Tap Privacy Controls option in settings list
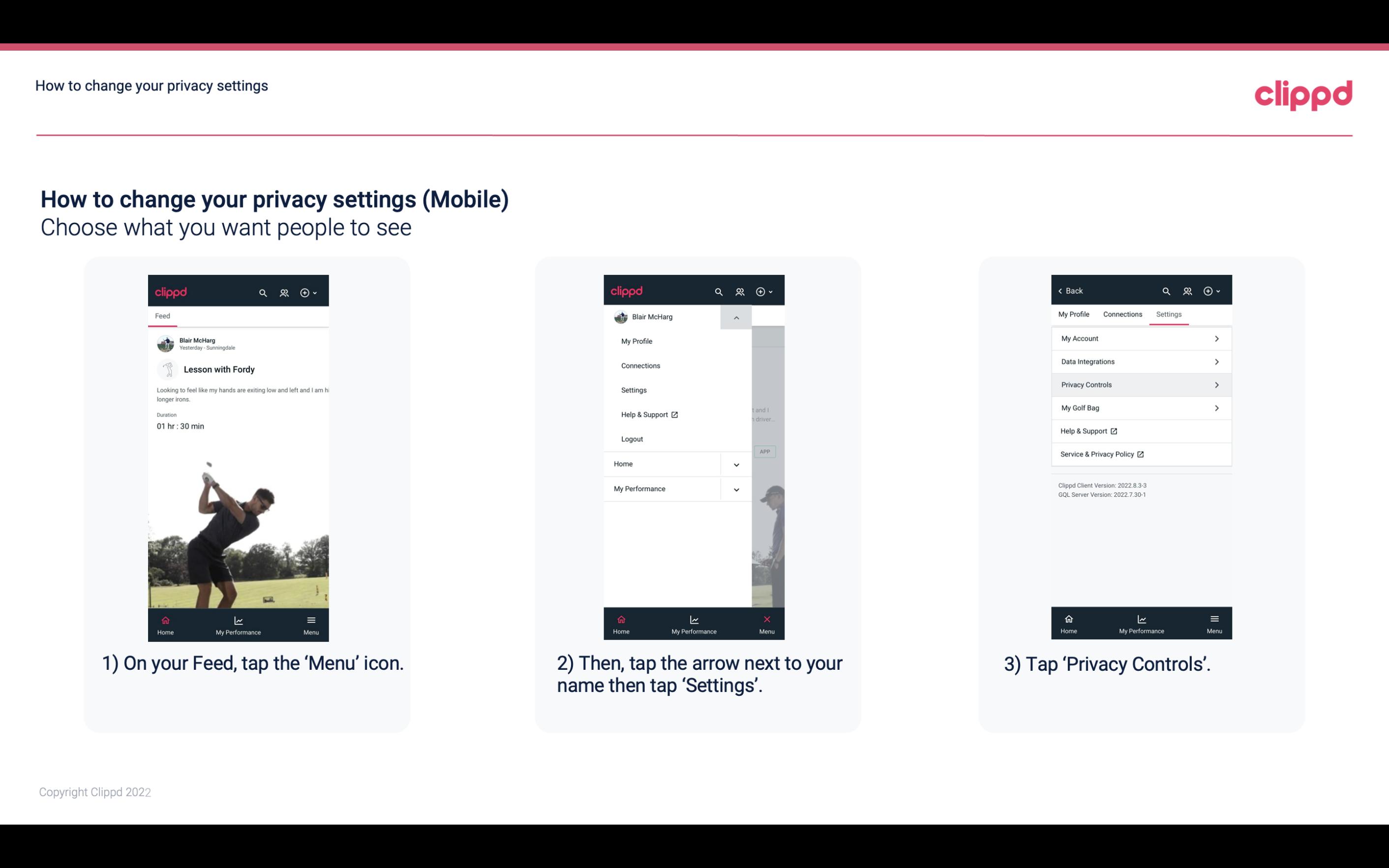The height and width of the screenshot is (868, 1389). [x=1140, y=384]
